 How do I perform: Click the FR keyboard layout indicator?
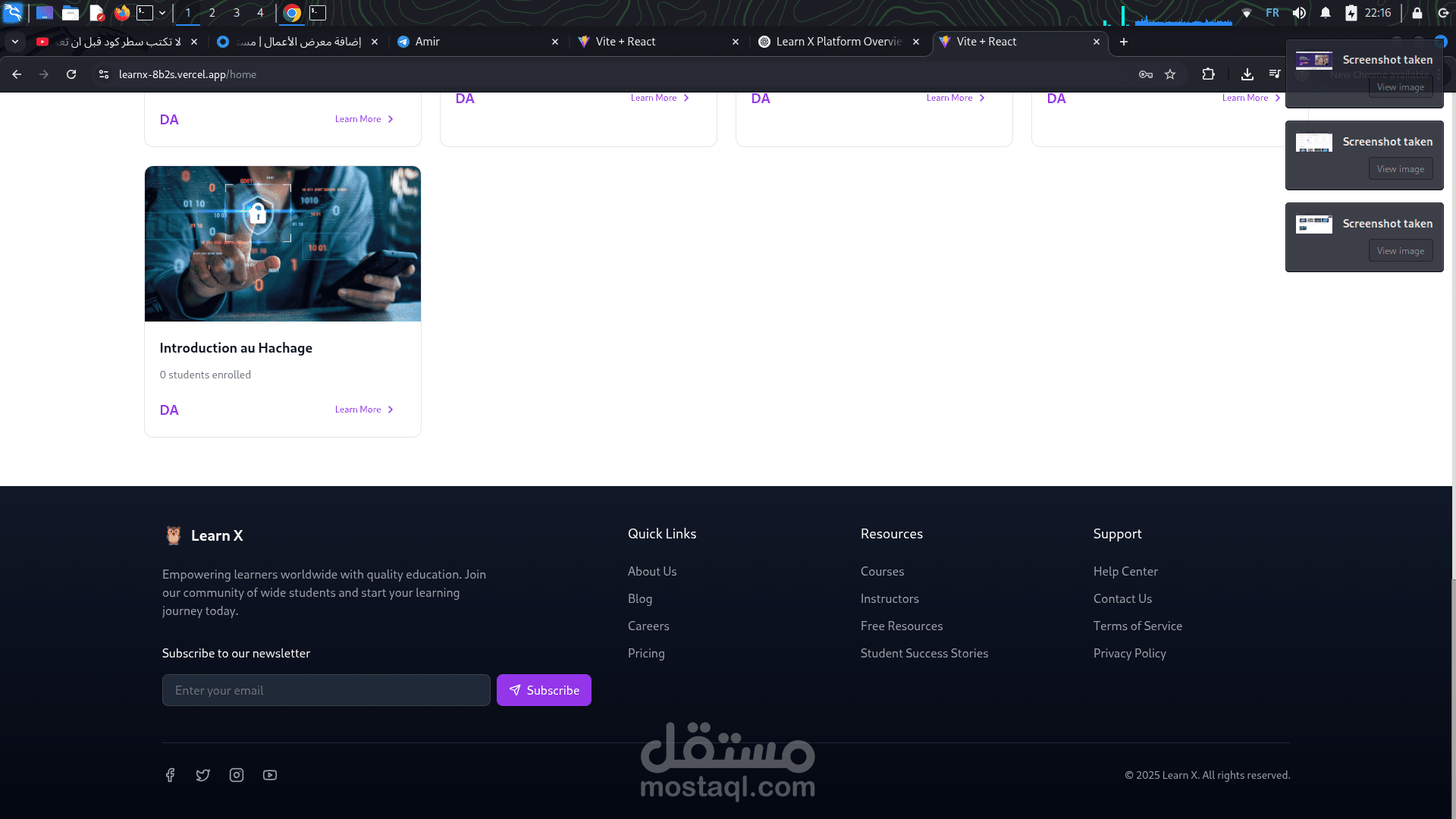click(x=1272, y=13)
